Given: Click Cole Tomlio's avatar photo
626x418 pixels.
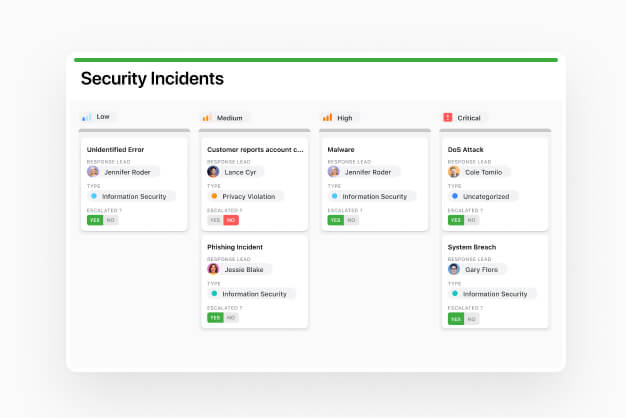Looking at the screenshot, I should click(x=454, y=172).
